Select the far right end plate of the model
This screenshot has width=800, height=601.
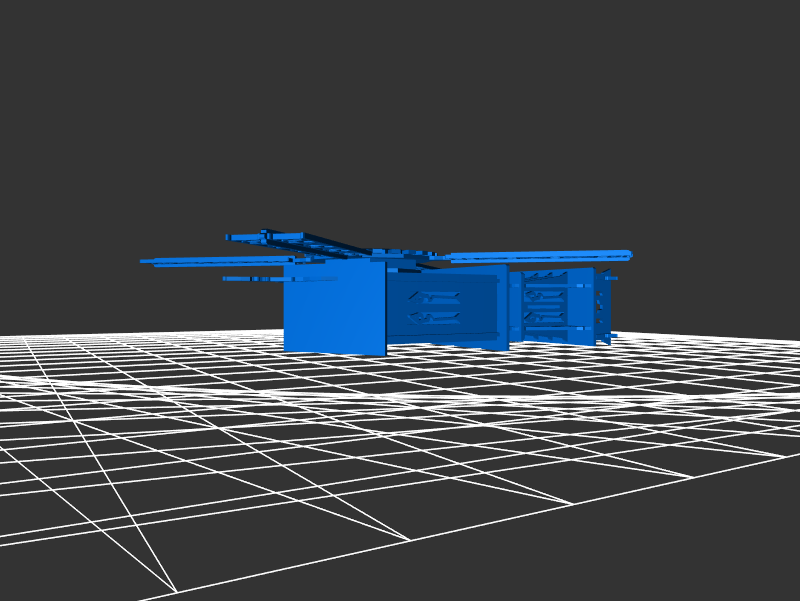coord(604,305)
